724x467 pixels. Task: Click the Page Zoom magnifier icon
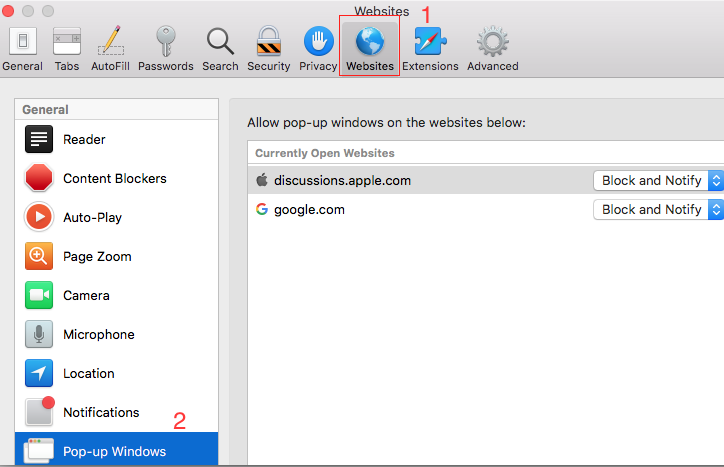click(x=39, y=256)
